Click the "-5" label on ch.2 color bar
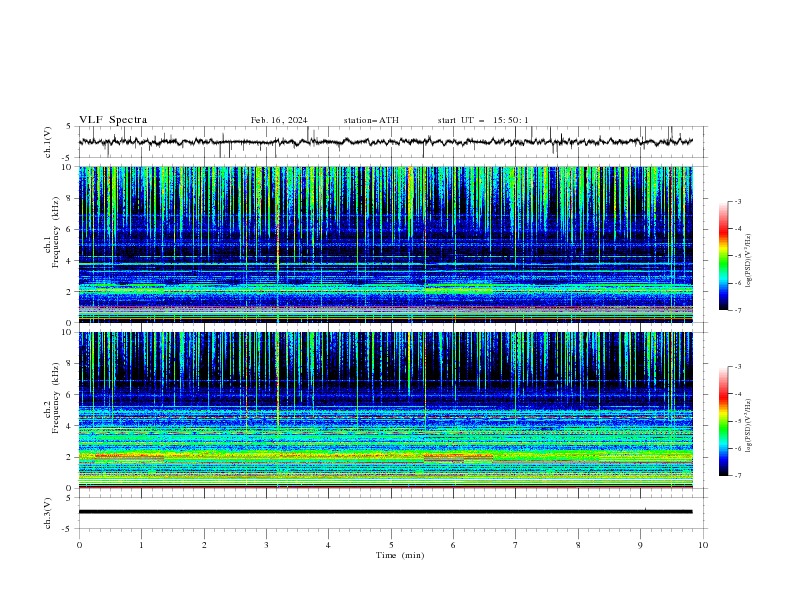792x612 pixels. [738, 421]
